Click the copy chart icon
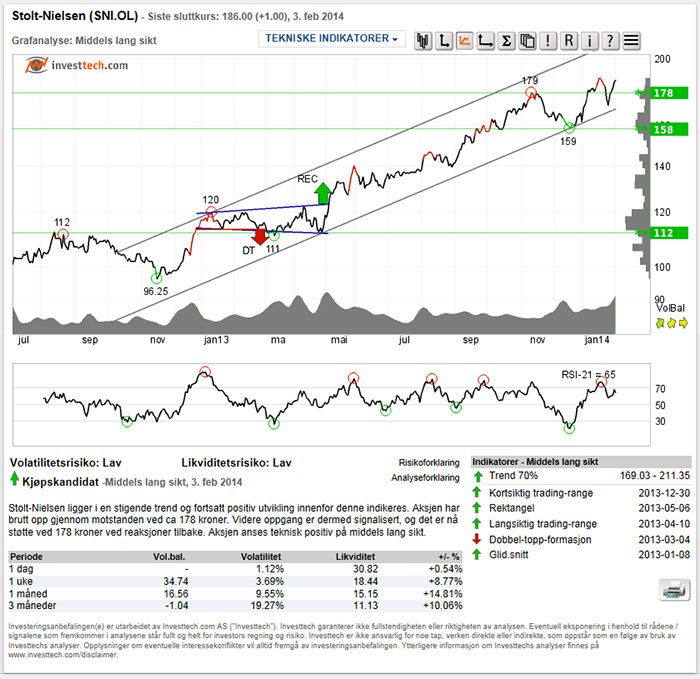Viewport: 700px width, 679px height. pyautogui.click(x=527, y=40)
